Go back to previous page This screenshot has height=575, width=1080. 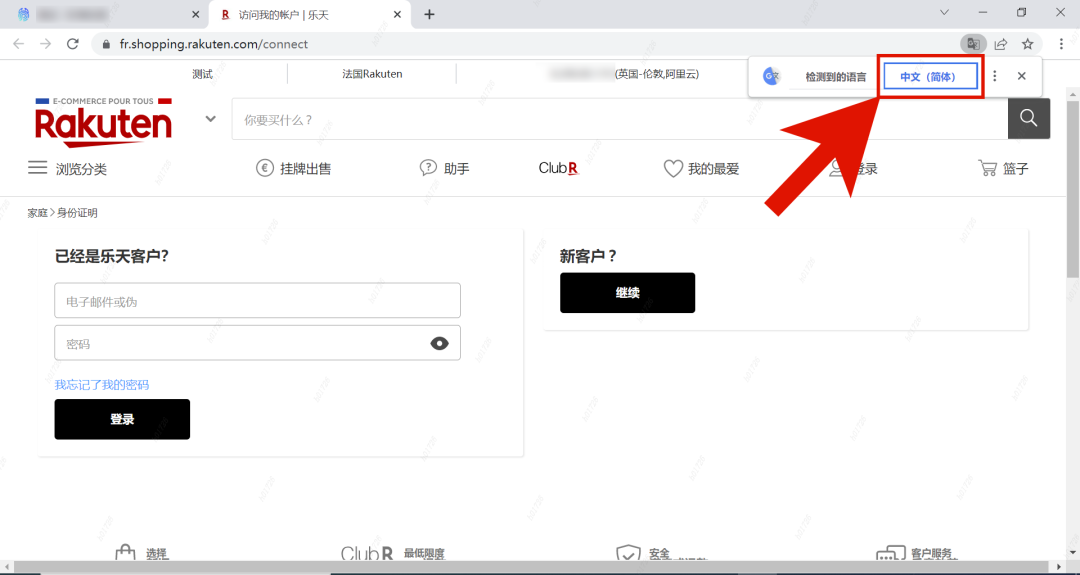point(19,44)
